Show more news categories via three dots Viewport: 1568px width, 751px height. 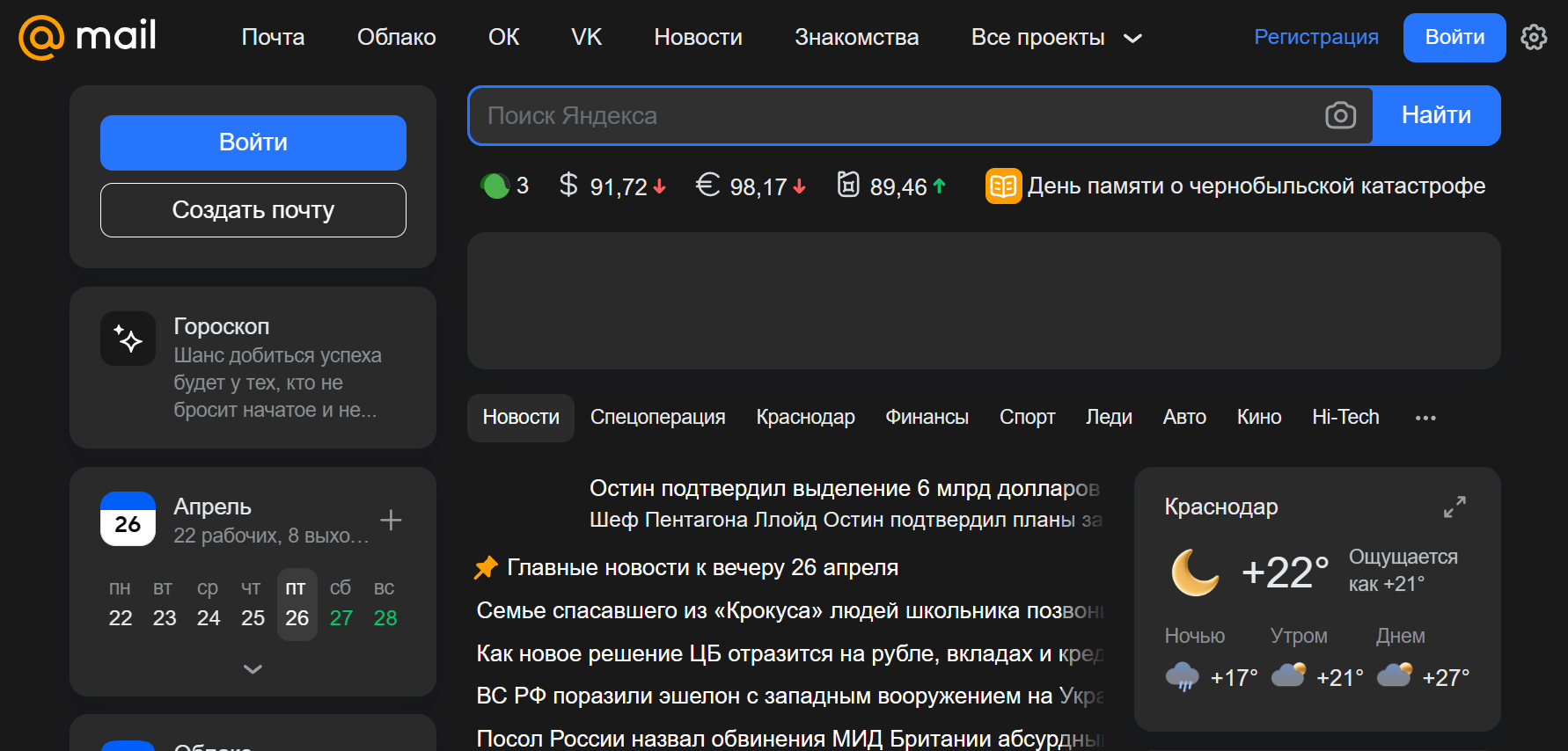pos(1425,418)
